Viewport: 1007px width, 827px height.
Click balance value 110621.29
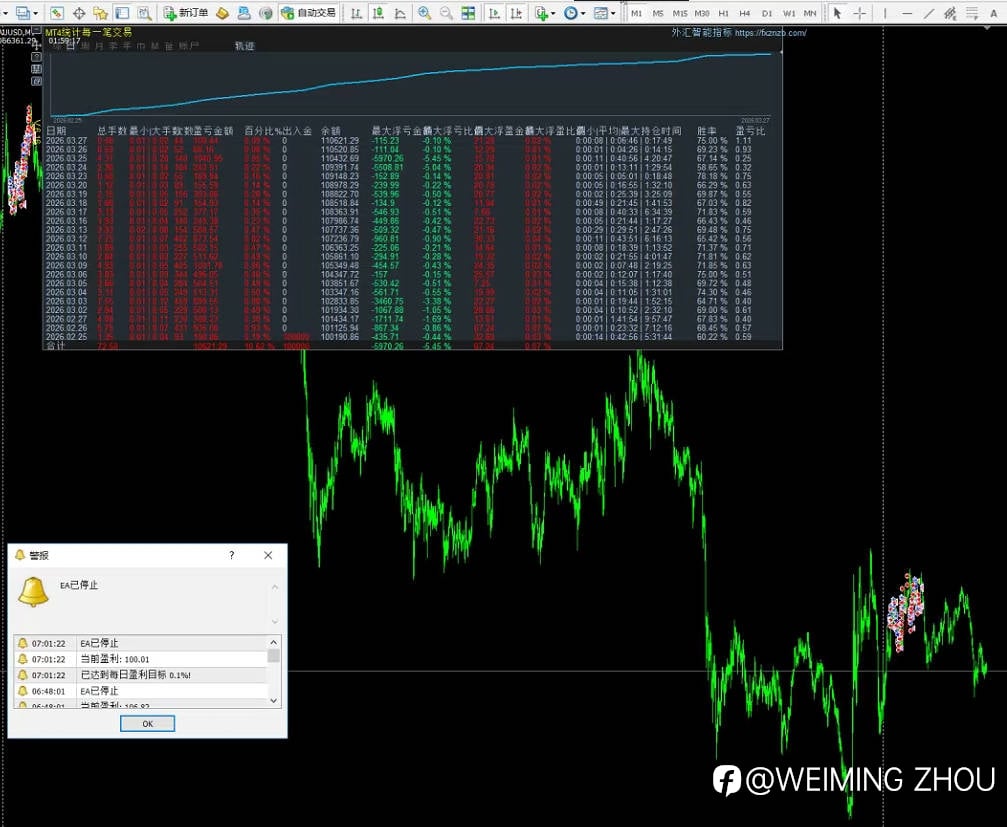click(x=340, y=141)
